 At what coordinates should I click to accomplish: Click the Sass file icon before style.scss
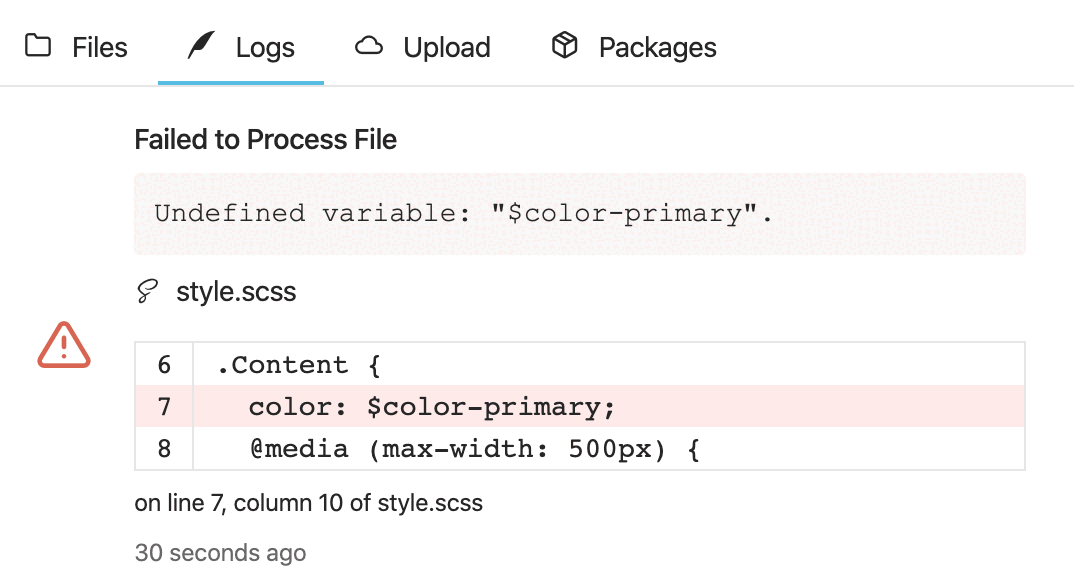(147, 292)
